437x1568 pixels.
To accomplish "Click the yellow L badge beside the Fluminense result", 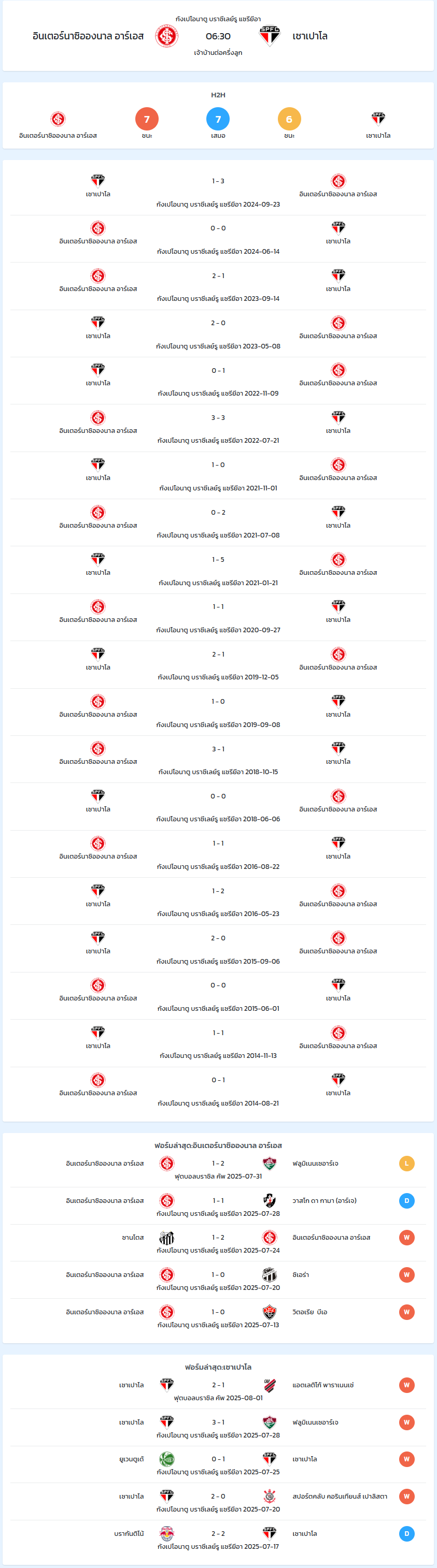I will (x=406, y=1163).
